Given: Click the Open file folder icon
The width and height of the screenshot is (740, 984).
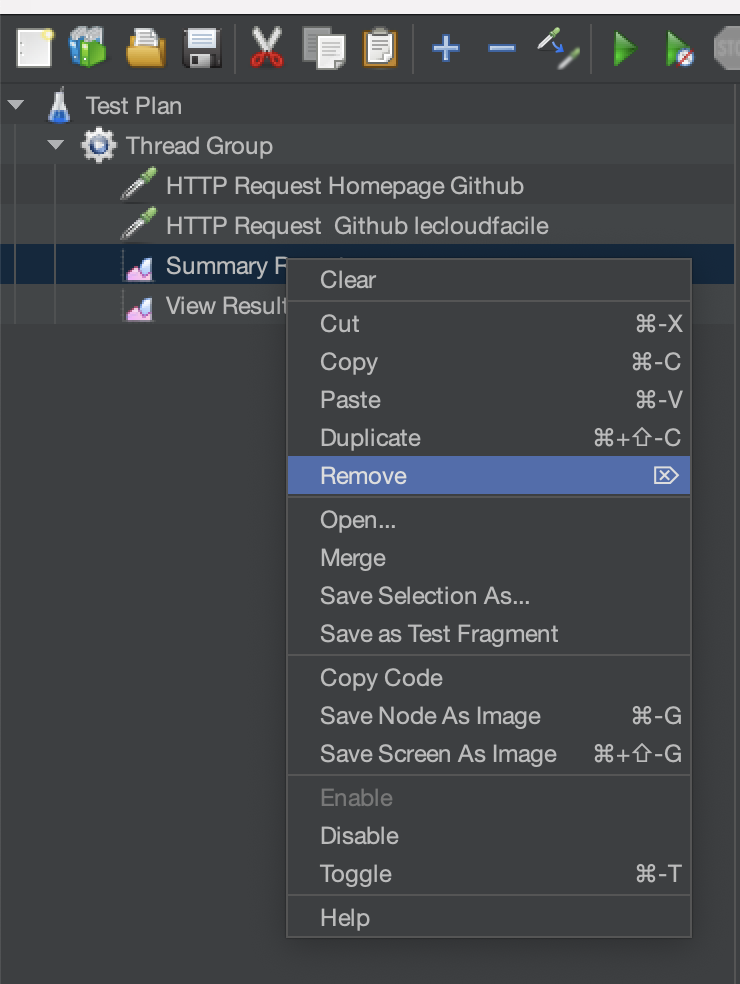Looking at the screenshot, I should (x=145, y=47).
